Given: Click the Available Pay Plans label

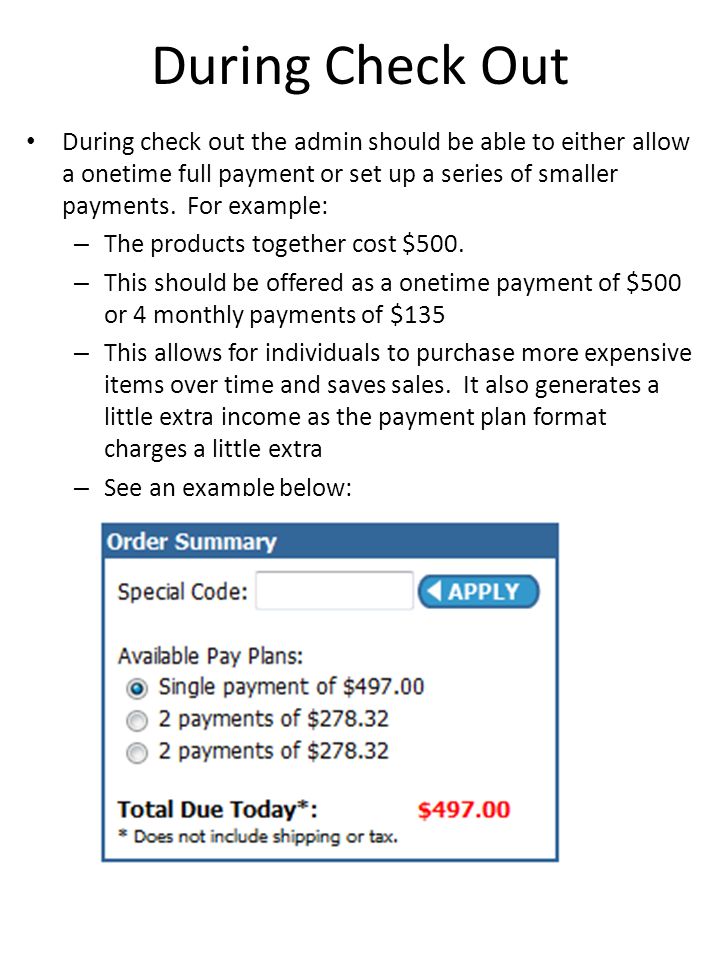Looking at the screenshot, I should point(211,656).
